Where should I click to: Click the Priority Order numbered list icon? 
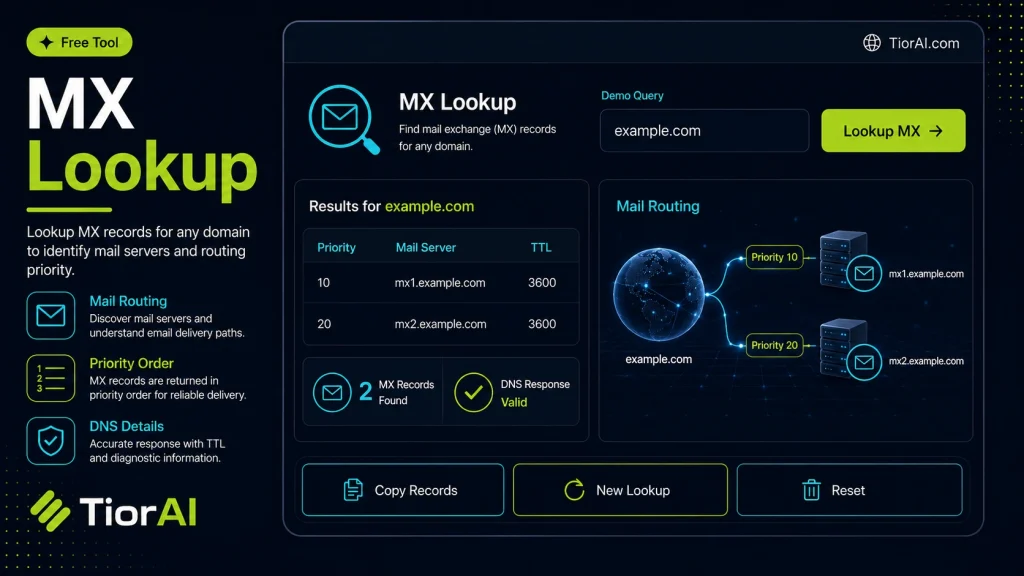(x=51, y=378)
